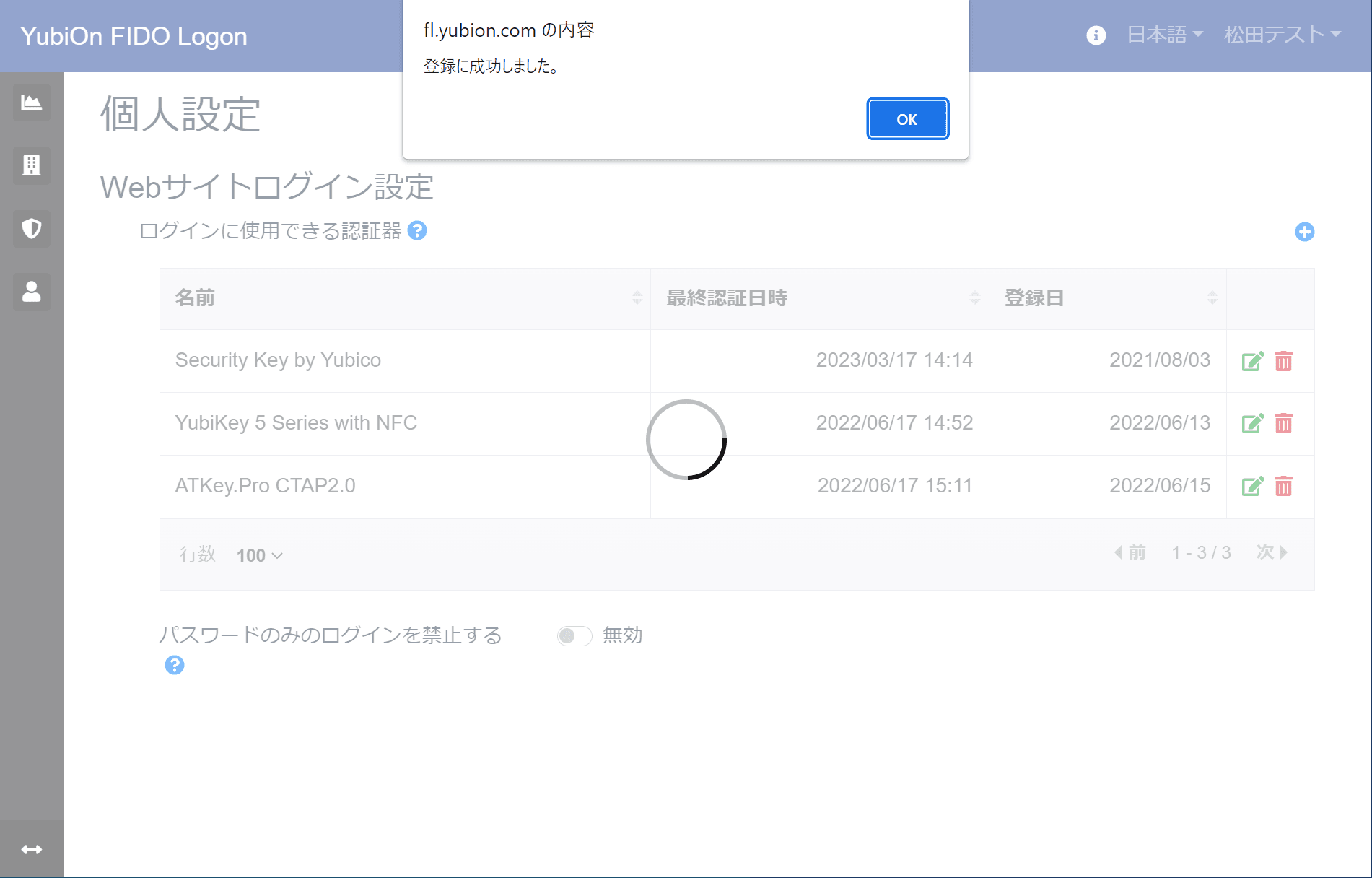Delete the ATKey.Pro CTAP2.0 entry
This screenshot has height=878, width=1372.
1283,486
